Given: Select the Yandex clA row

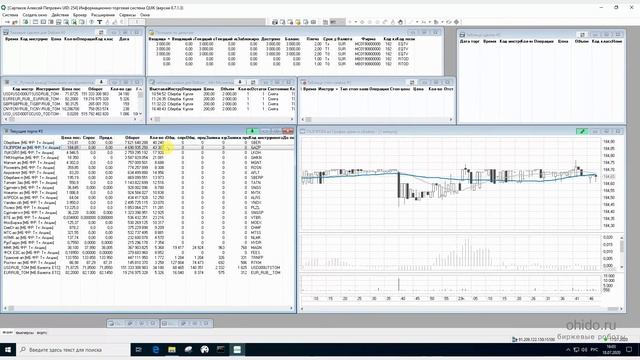Looking at the screenshot, I should pyautogui.click(x=148, y=202).
